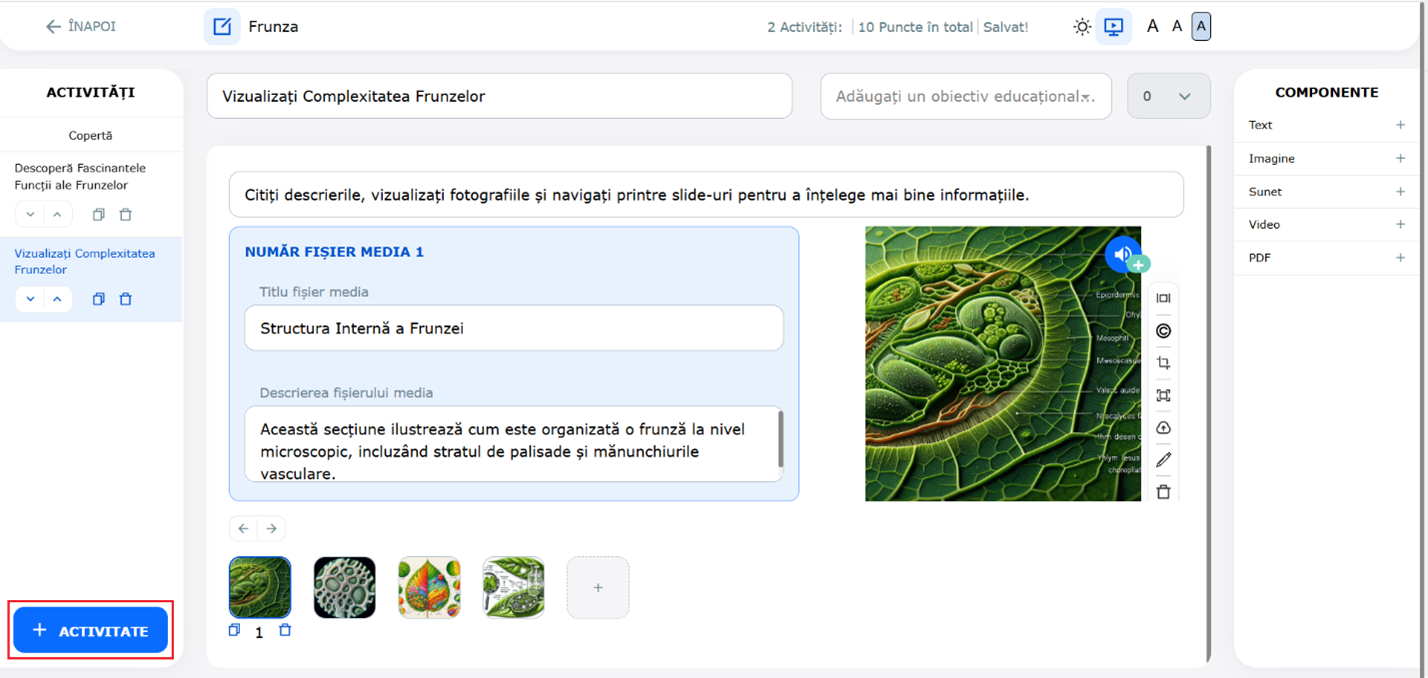Go back with the ÎNAPOI link
The height and width of the screenshot is (678, 1428).
tap(80, 27)
